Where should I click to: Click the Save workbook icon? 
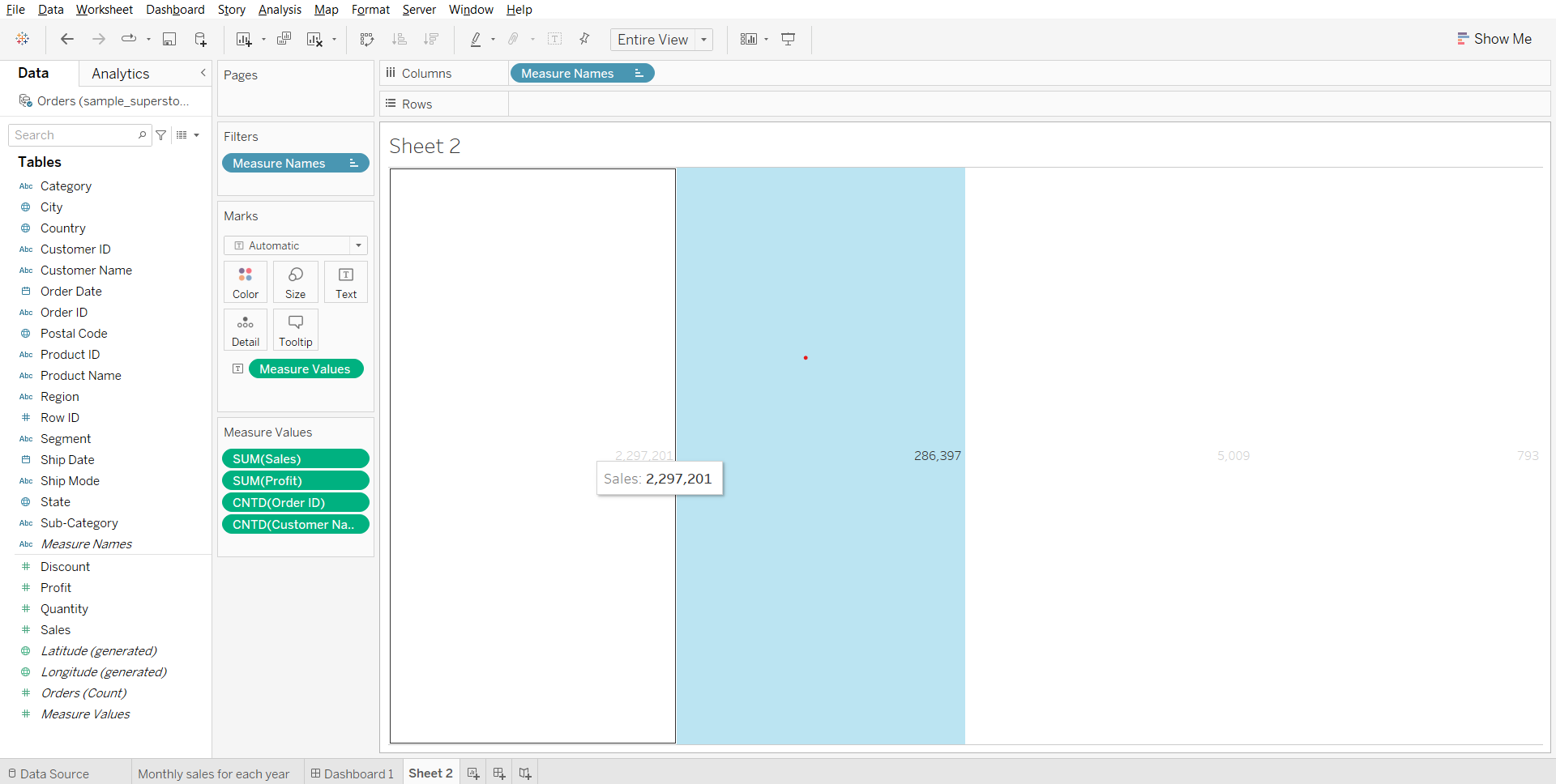tap(169, 39)
